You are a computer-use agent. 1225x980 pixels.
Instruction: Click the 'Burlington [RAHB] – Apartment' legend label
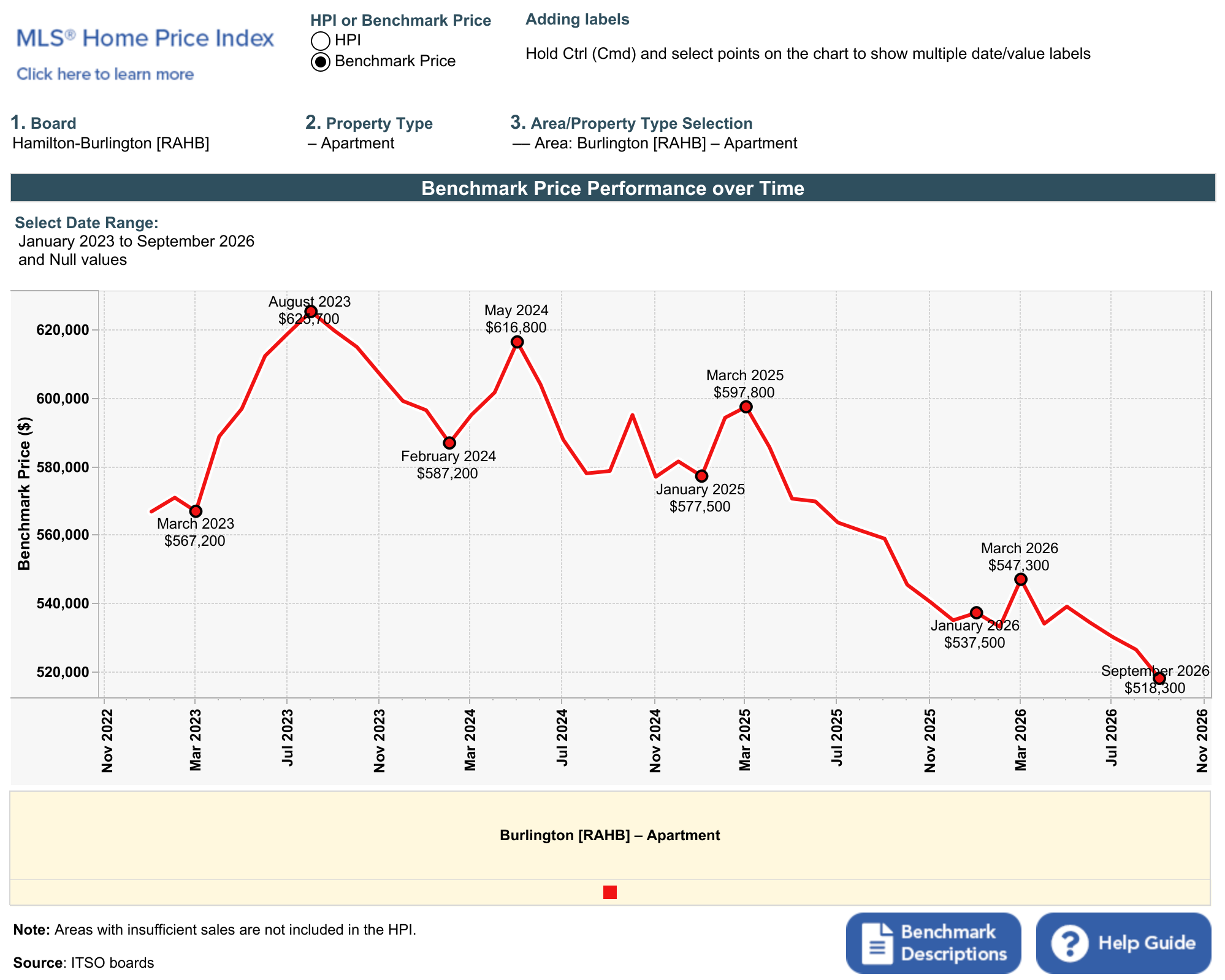609,835
